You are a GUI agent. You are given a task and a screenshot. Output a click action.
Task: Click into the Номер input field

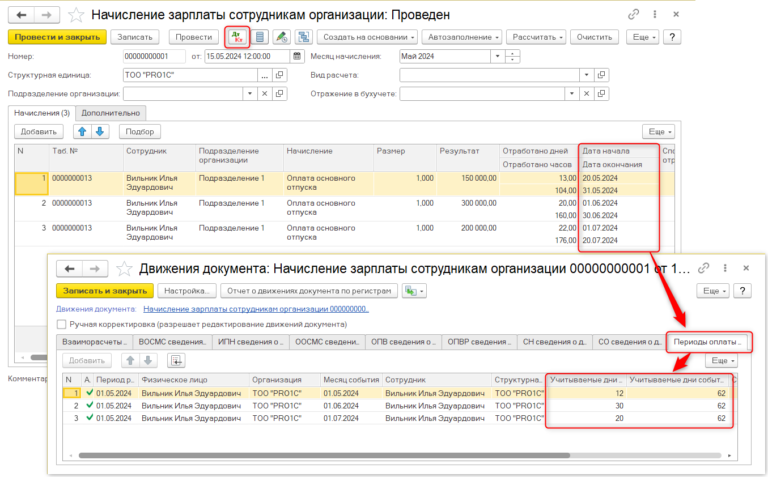[154, 56]
